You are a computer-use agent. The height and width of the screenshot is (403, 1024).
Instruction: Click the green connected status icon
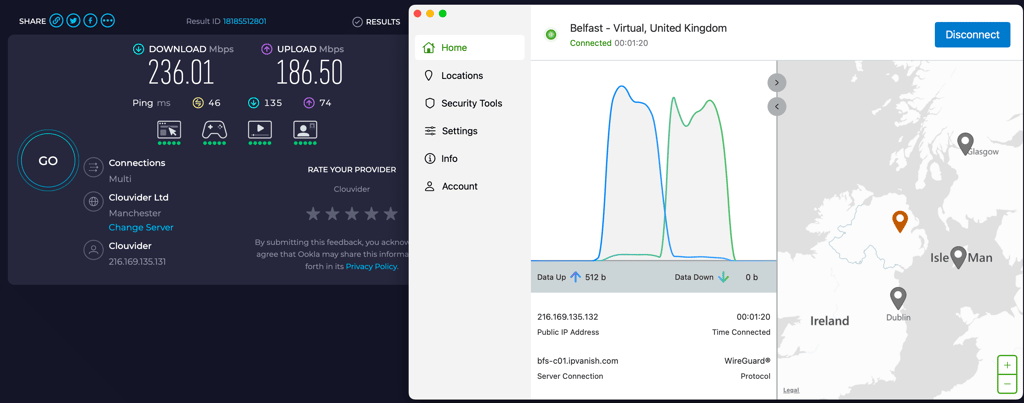pos(551,35)
